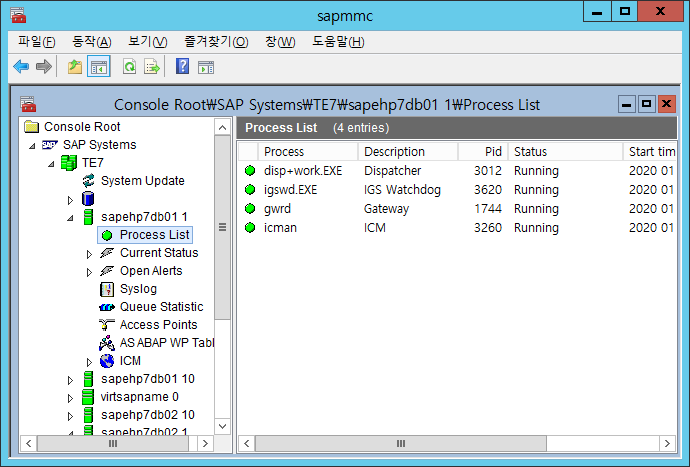Select the IGS Watchdog description cell
Viewport: 690px width, 467px height.
[x=402, y=190]
